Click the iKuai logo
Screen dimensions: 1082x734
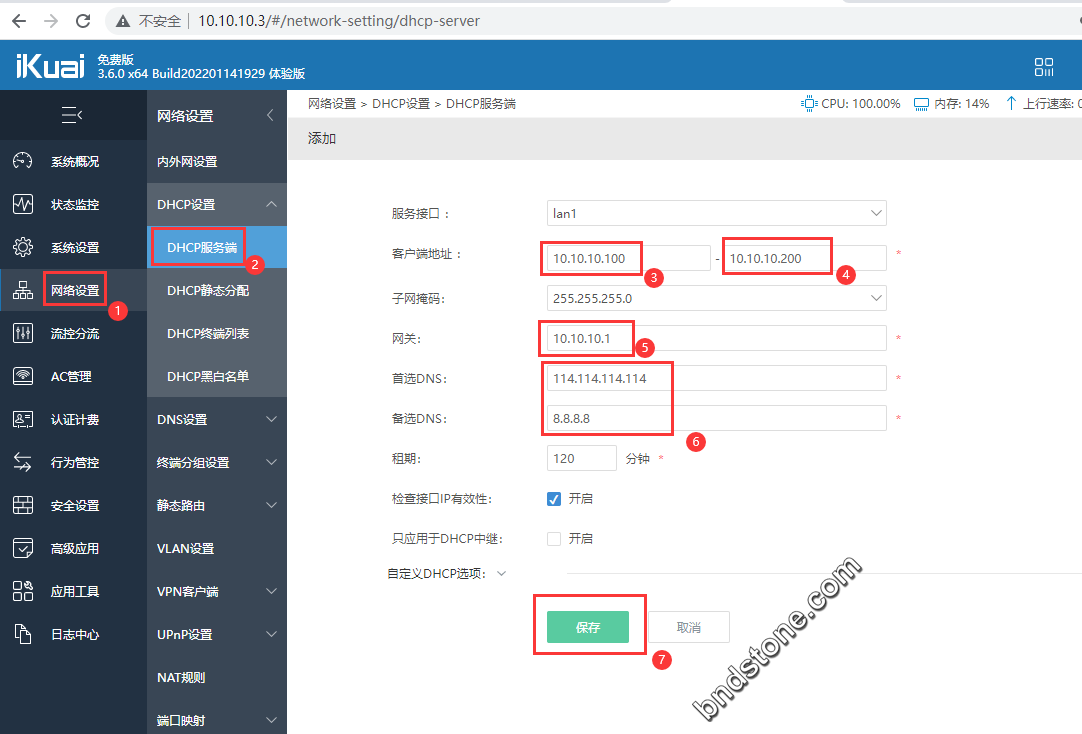50,66
